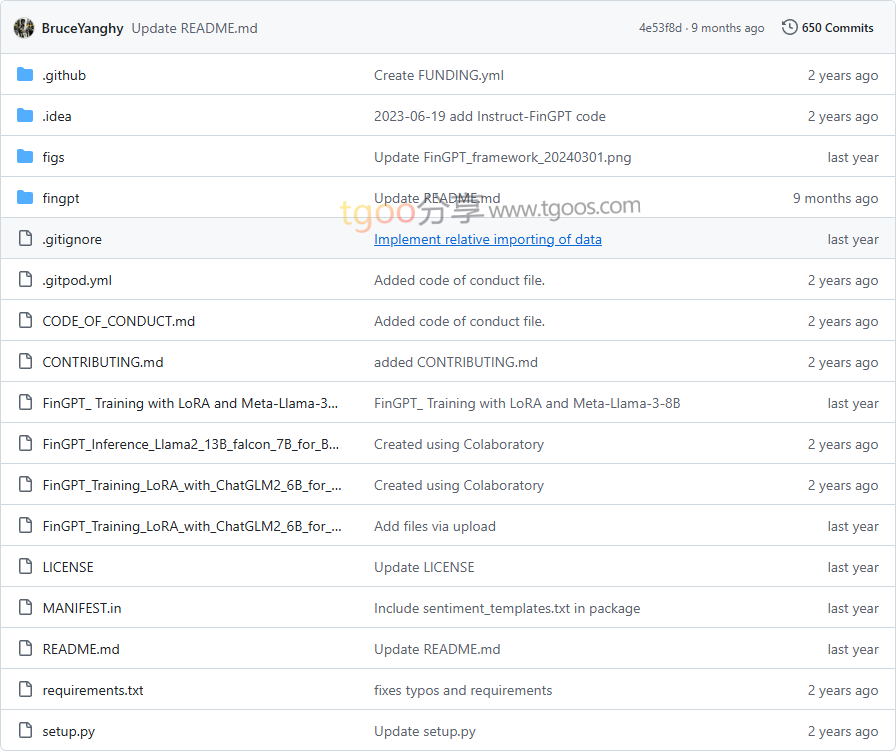Click the .idea folder icon
The width and height of the screenshot is (896, 751).
pos(25,116)
